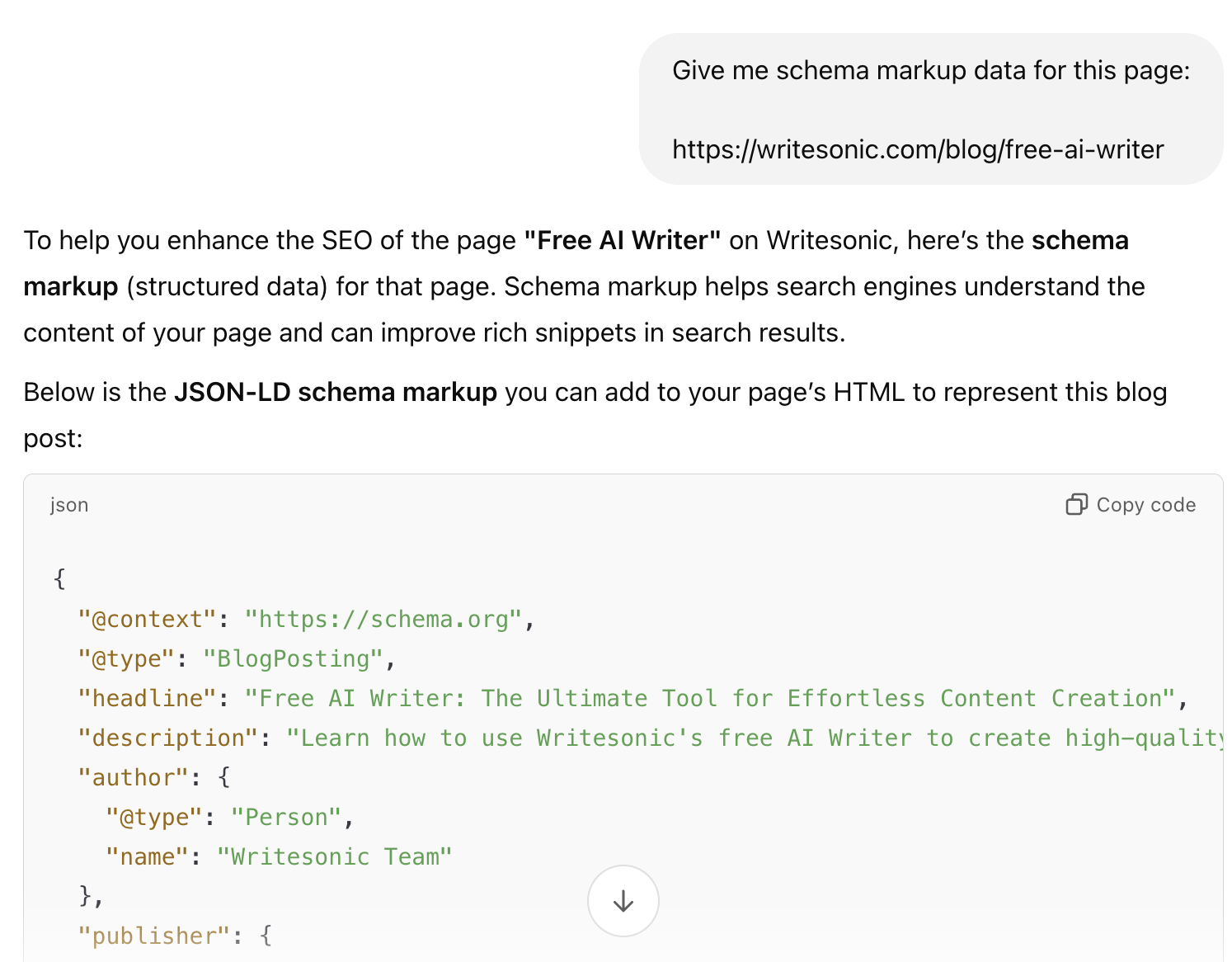Click the copy icon beside Copy code

[1076, 504]
